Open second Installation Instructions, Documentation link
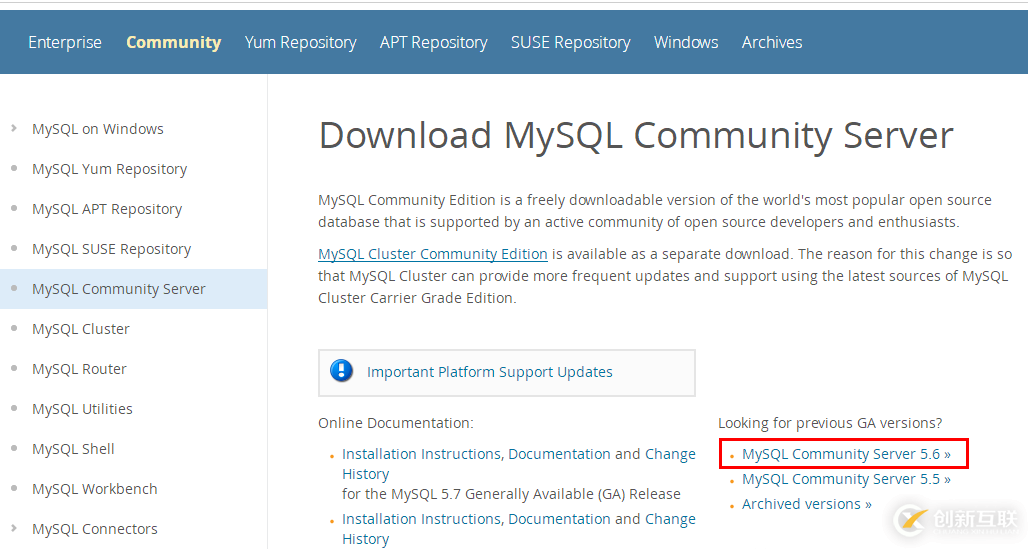This screenshot has width=1028, height=549. pos(477,519)
